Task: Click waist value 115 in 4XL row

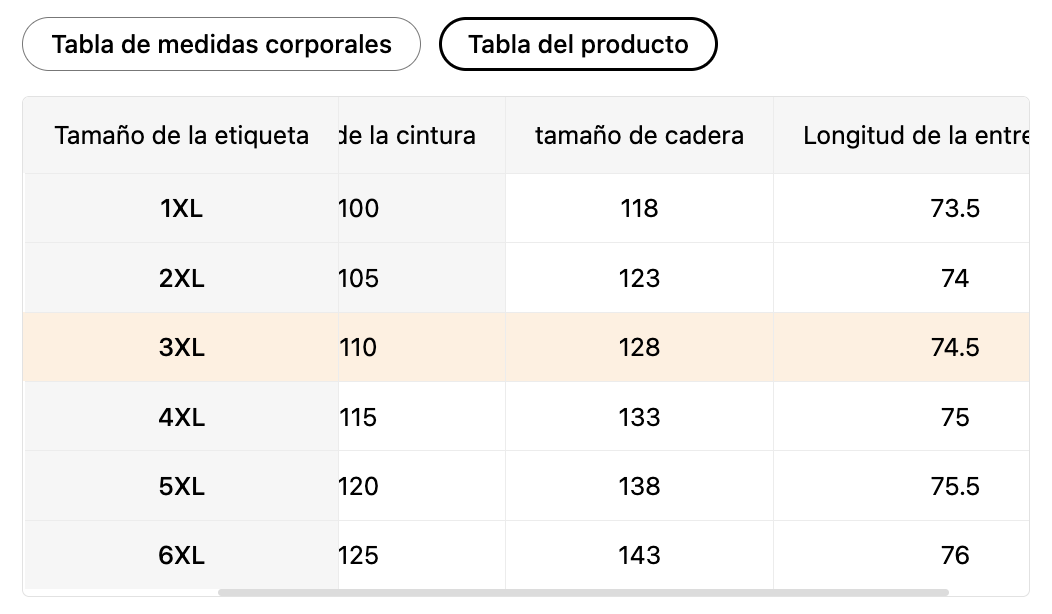Action: coord(359,417)
